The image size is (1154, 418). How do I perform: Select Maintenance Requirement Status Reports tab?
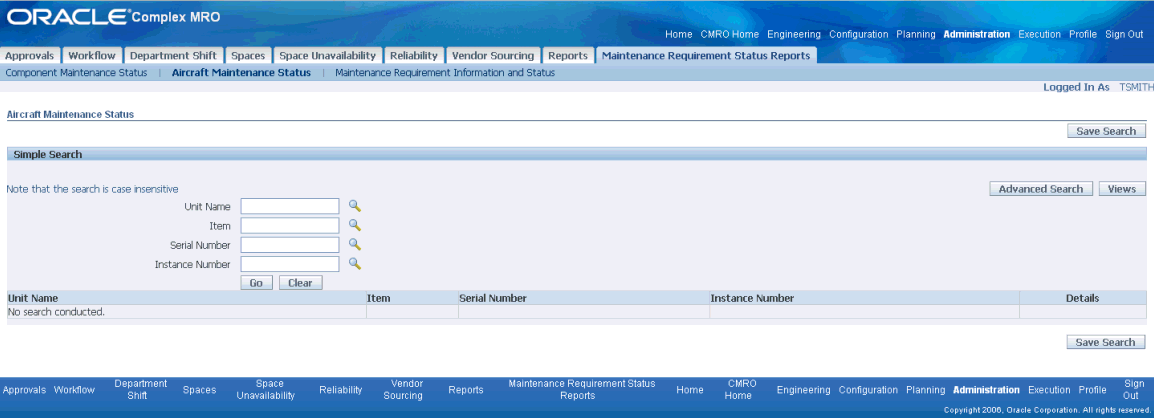coord(706,55)
